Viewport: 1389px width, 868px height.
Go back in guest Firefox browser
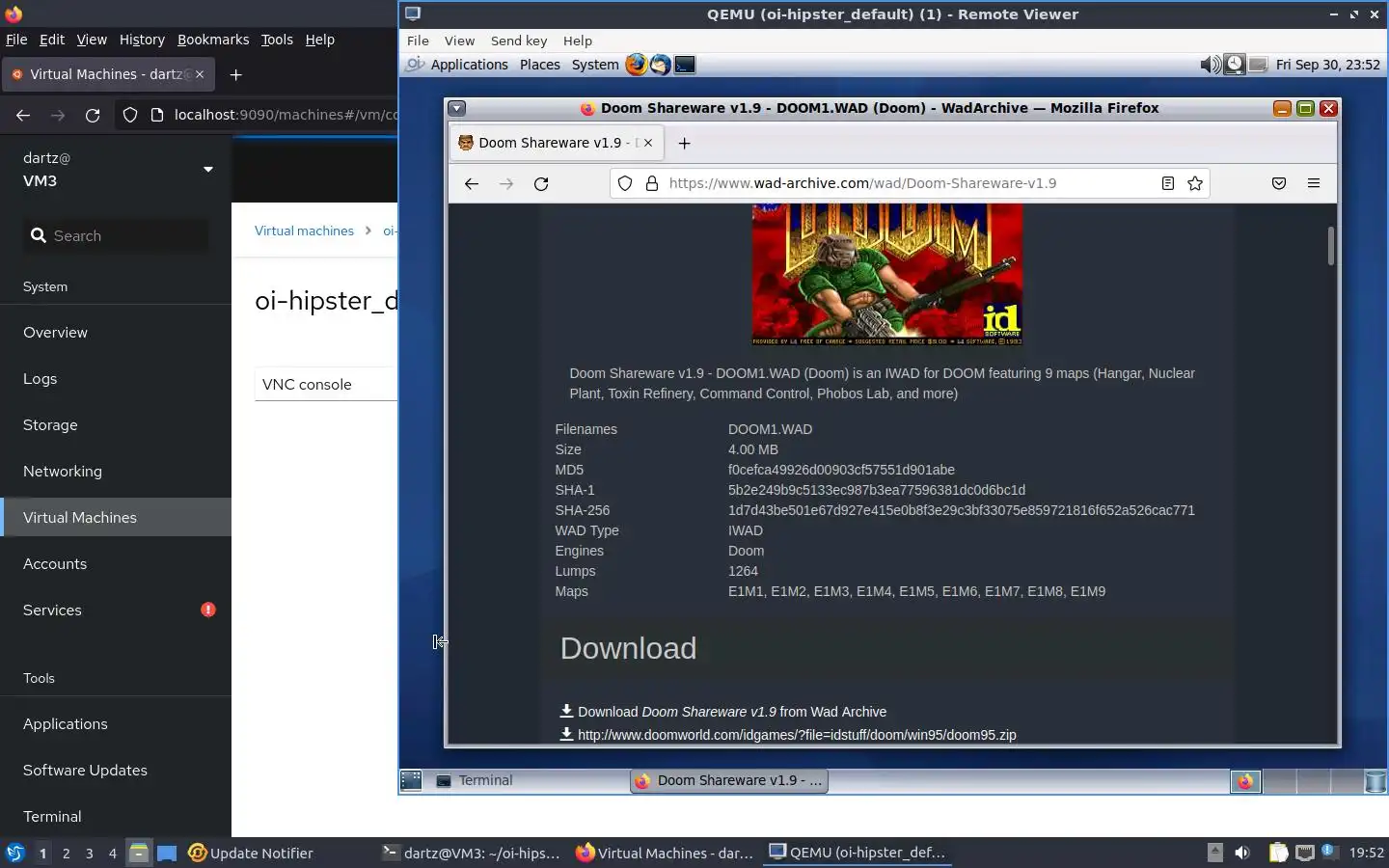click(472, 183)
